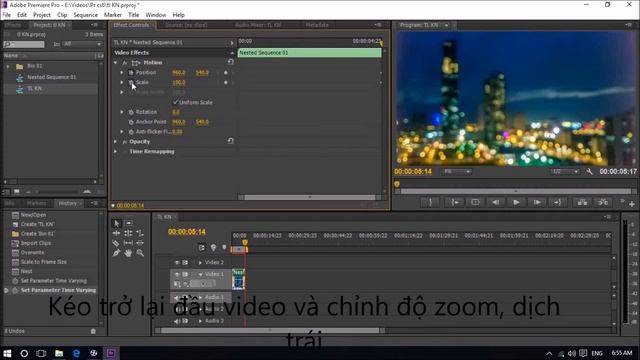Select the Pen tool
The image size is (640, 360).
(x=116, y=253)
